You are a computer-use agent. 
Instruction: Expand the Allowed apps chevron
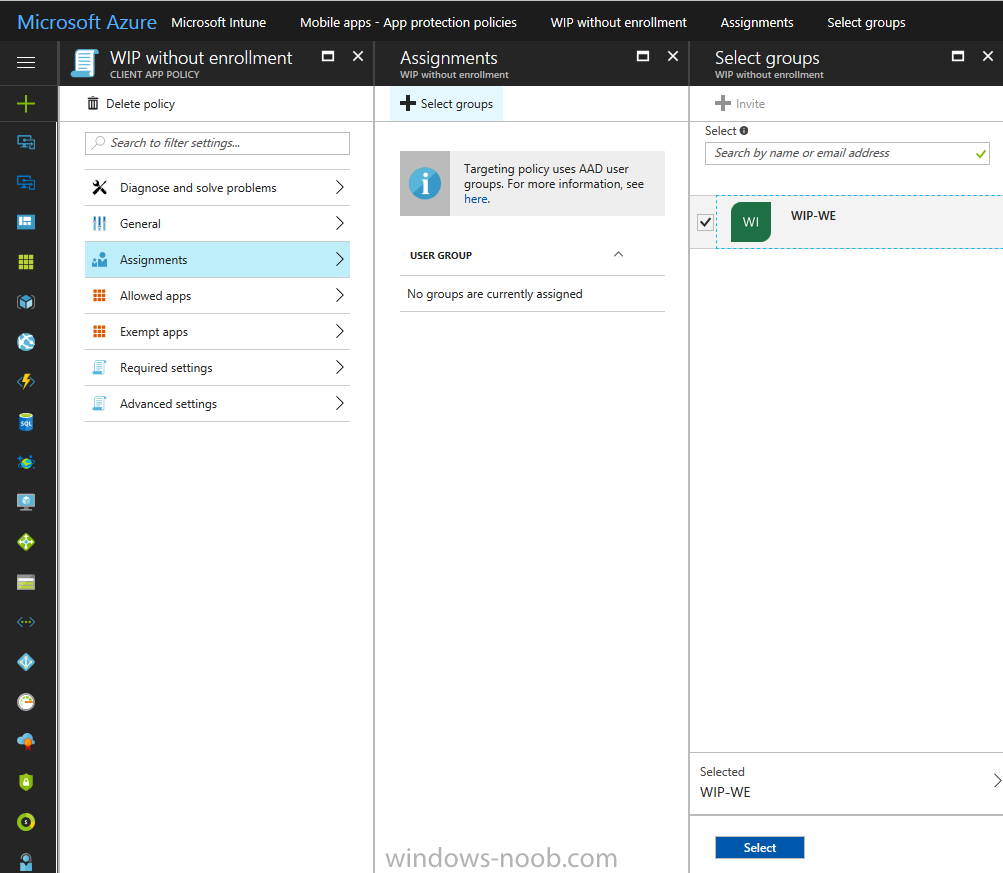(340, 295)
